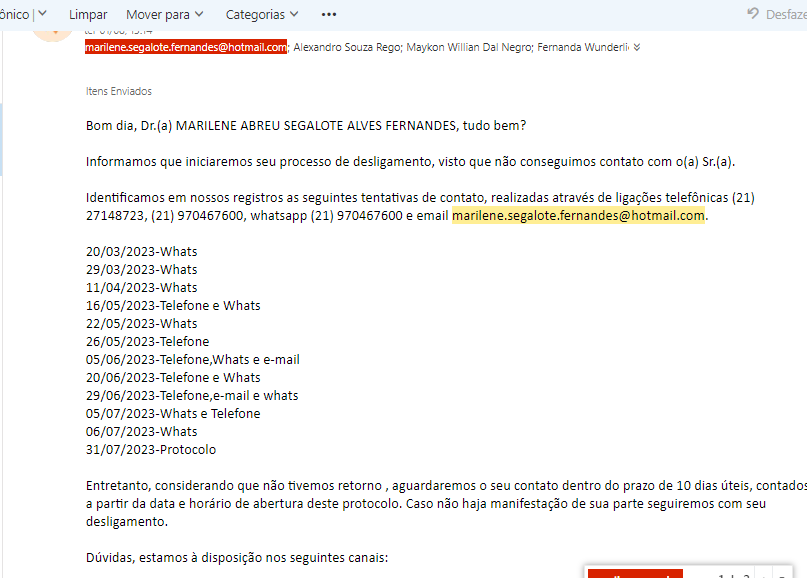Click the line 11/04/2023-Whats
The height and width of the screenshot is (578, 807).
click(x=142, y=288)
